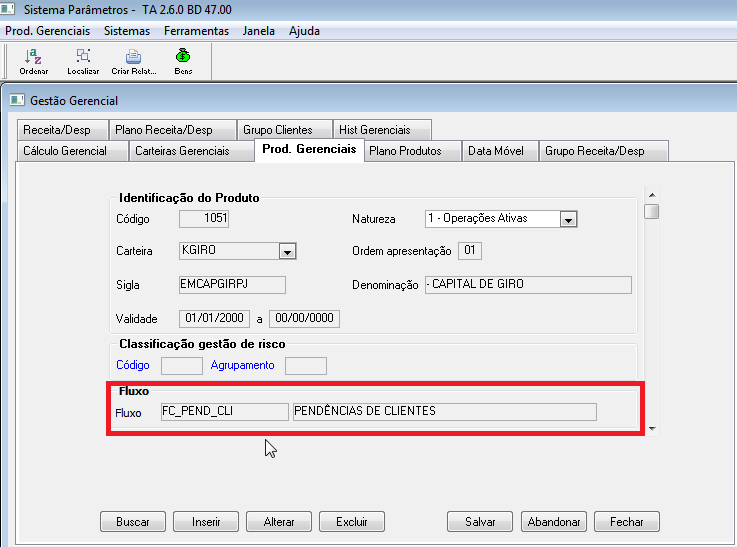
Task: Switch to the Plano Receita/Desp tab
Action: 172,130
